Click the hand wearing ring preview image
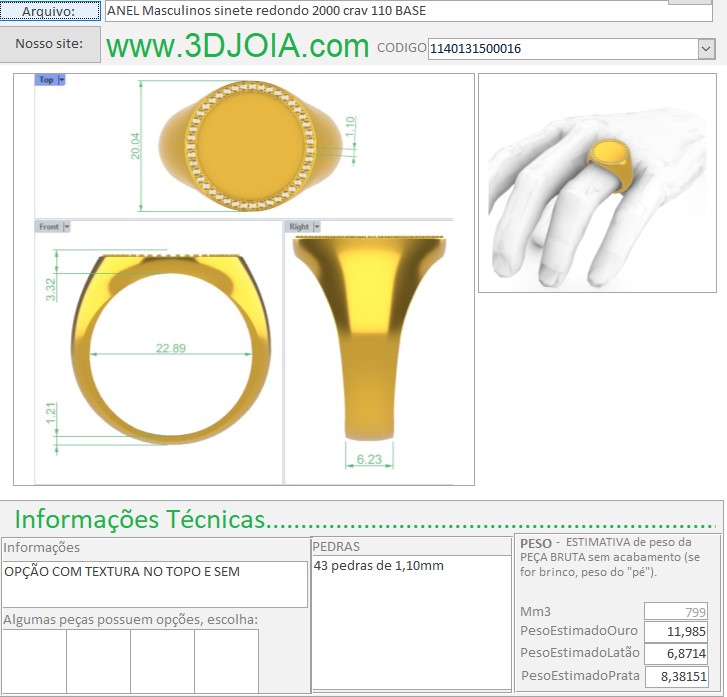Image resolution: width=727 pixels, height=697 pixels. (596, 183)
